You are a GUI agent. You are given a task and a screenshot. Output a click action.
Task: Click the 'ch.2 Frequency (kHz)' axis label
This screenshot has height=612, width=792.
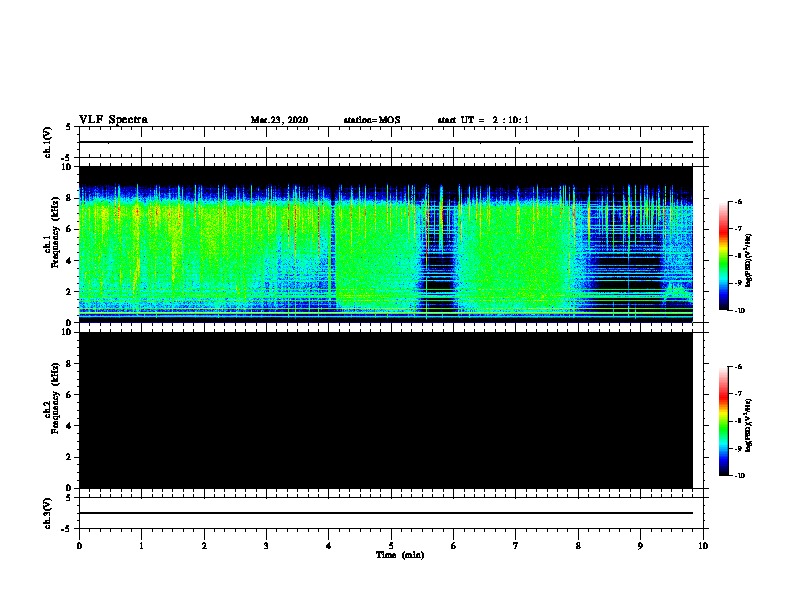coord(52,398)
